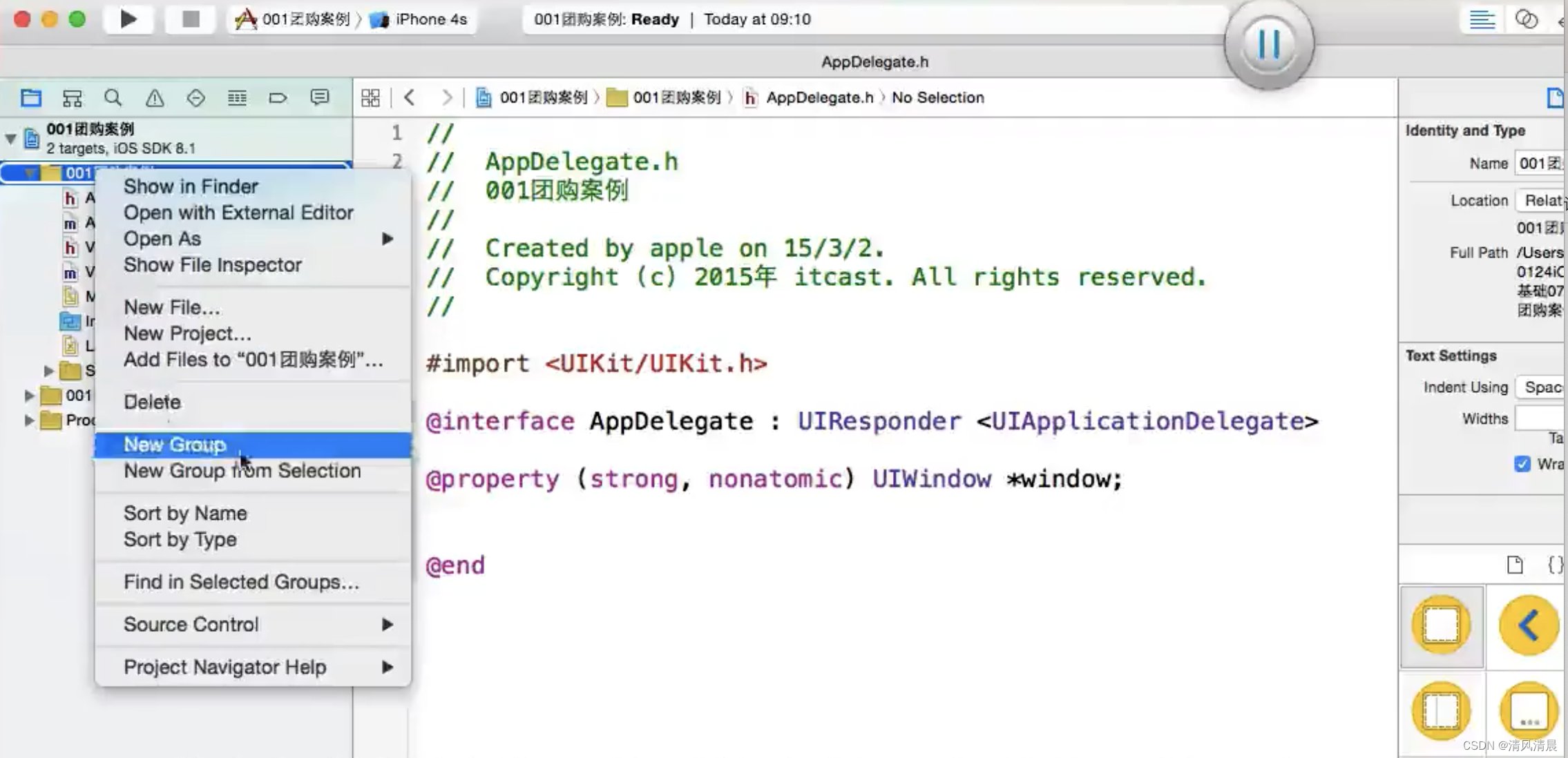Switch to the issue navigator warning icon
This screenshot has height=758, width=1568.
click(155, 98)
